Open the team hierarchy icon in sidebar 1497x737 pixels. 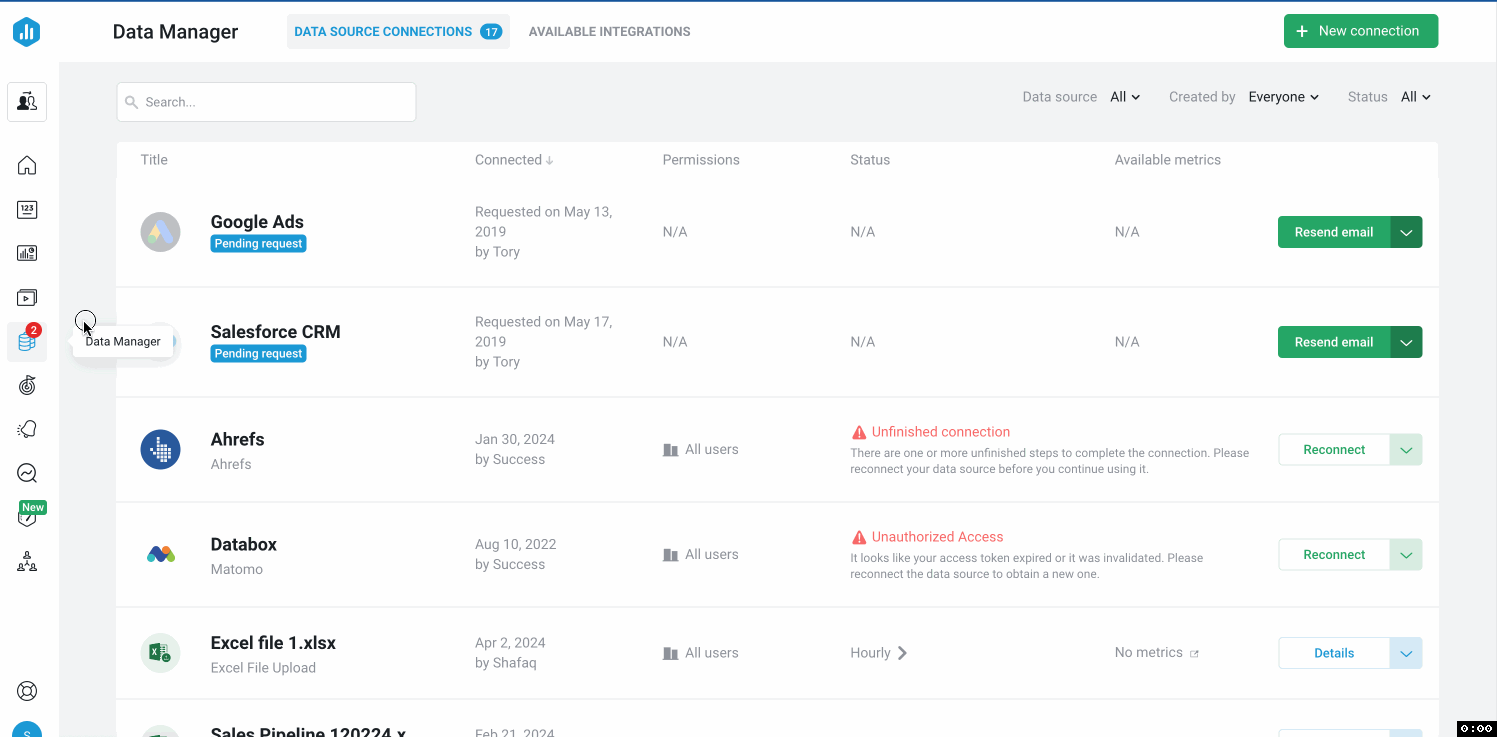pos(27,562)
